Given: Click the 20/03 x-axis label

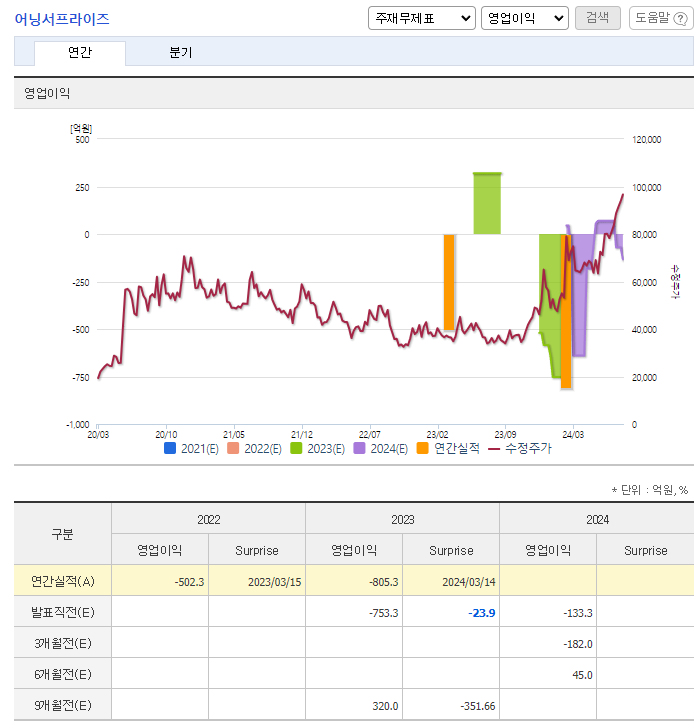Looking at the screenshot, I should (x=98, y=434).
